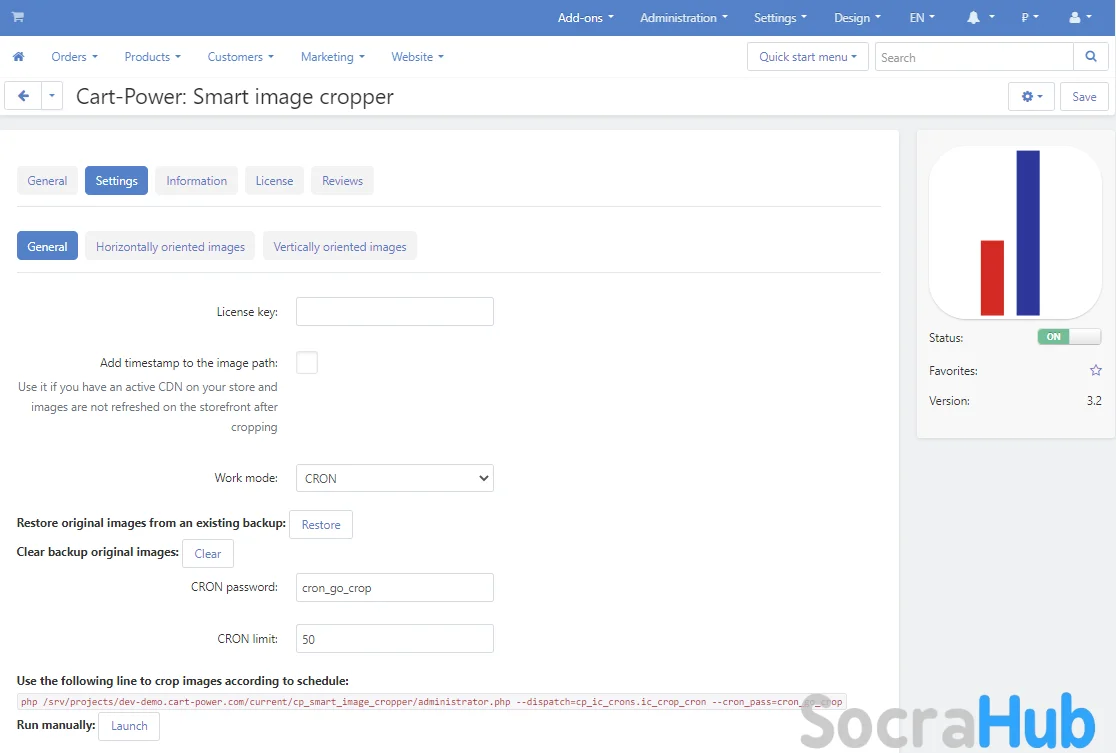Click the back arrow button
The width and height of the screenshot is (1116, 753).
(23, 96)
